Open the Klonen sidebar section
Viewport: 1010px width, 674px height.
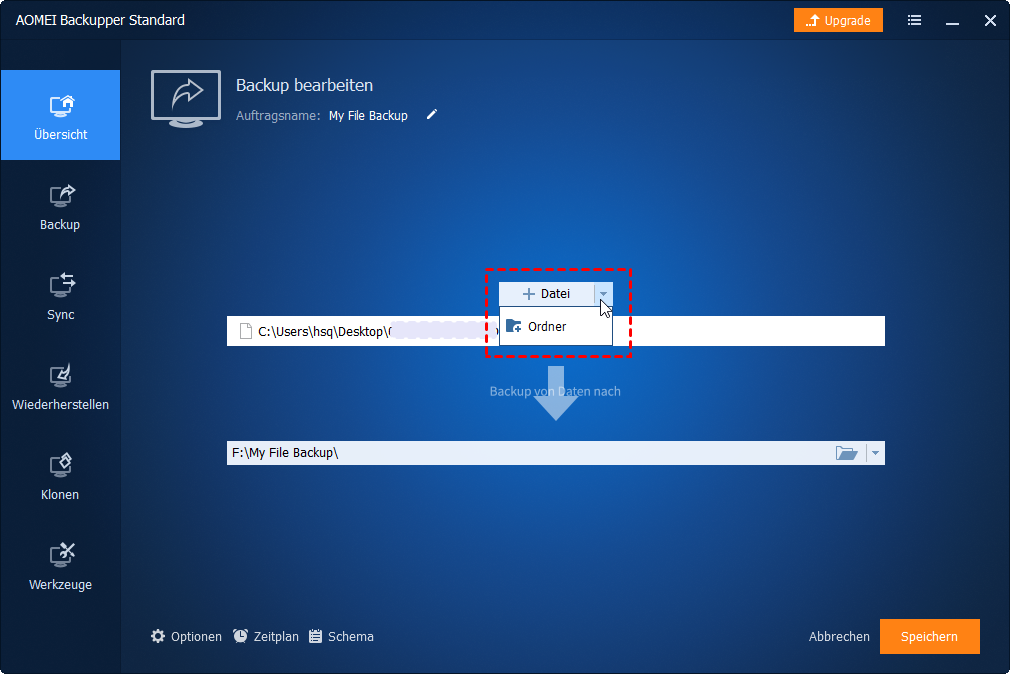[x=61, y=477]
